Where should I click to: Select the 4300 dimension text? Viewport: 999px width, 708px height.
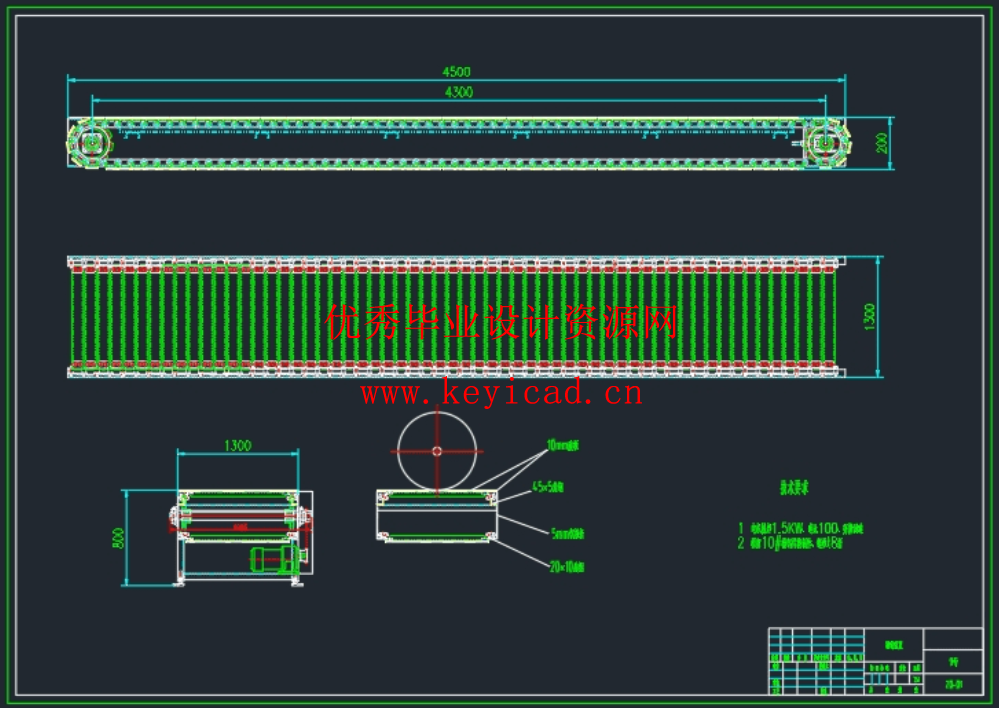(x=458, y=92)
